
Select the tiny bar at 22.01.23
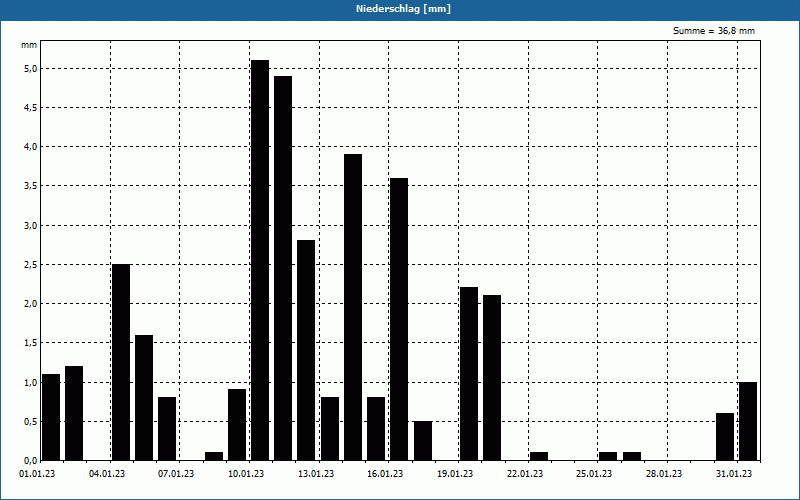(x=539, y=456)
